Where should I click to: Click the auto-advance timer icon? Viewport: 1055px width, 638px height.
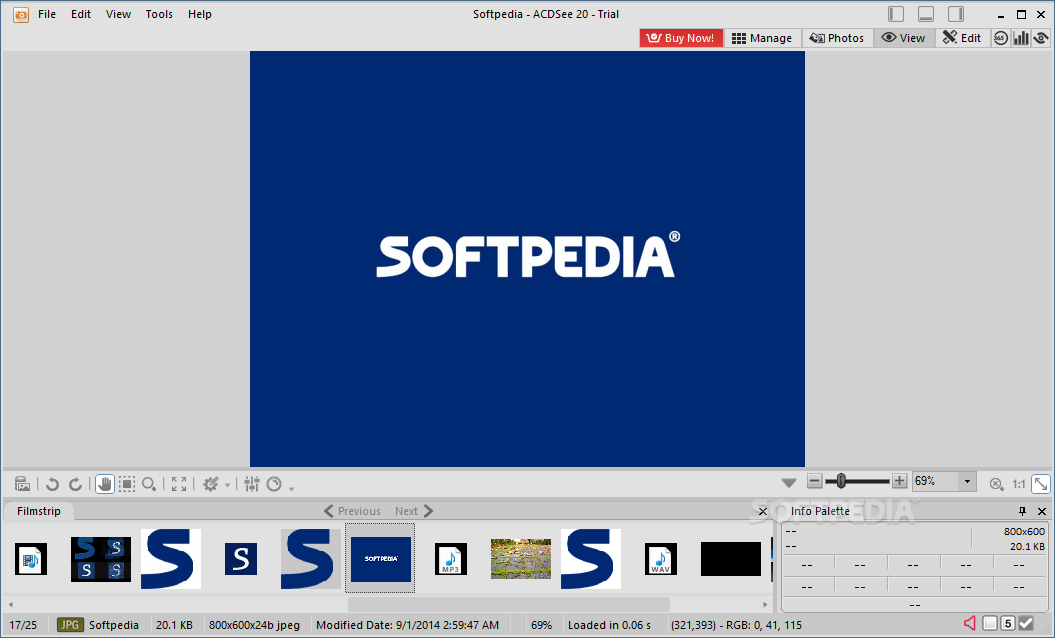pos(274,483)
